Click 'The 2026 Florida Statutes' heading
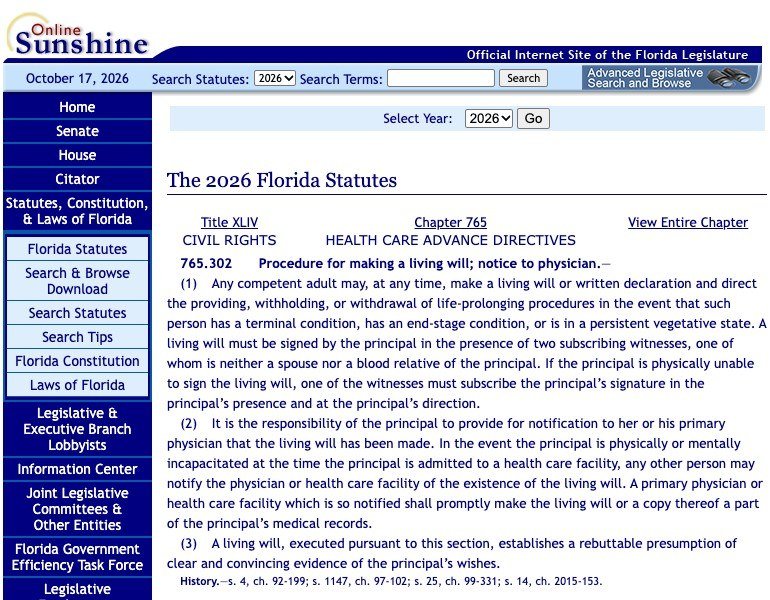The image size is (770, 600). point(281,180)
